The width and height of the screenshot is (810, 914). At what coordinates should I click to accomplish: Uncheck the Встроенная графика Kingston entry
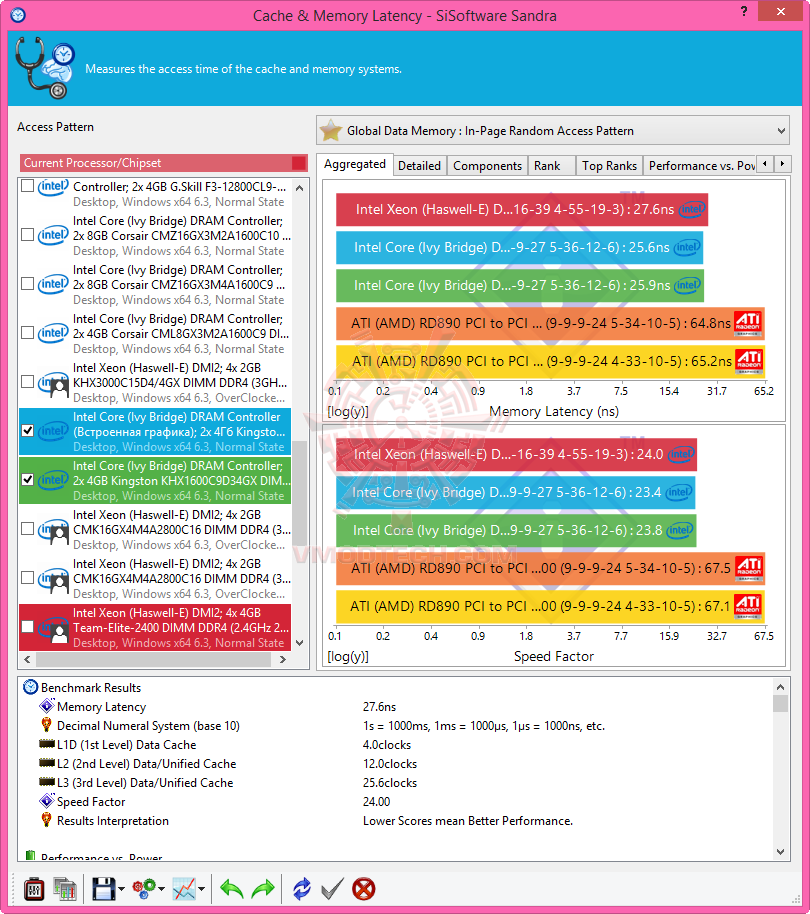click(27, 431)
